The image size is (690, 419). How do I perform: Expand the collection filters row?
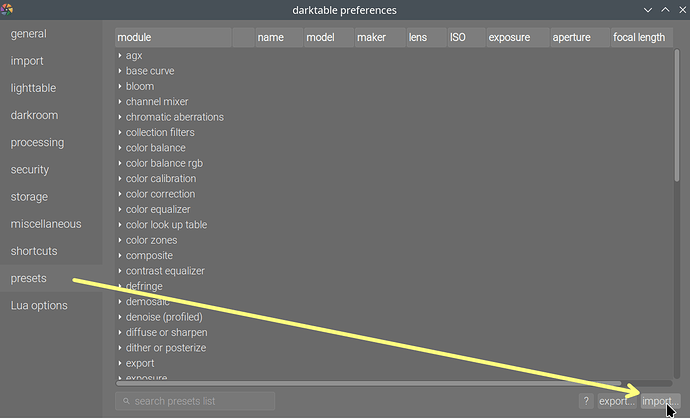(120, 132)
